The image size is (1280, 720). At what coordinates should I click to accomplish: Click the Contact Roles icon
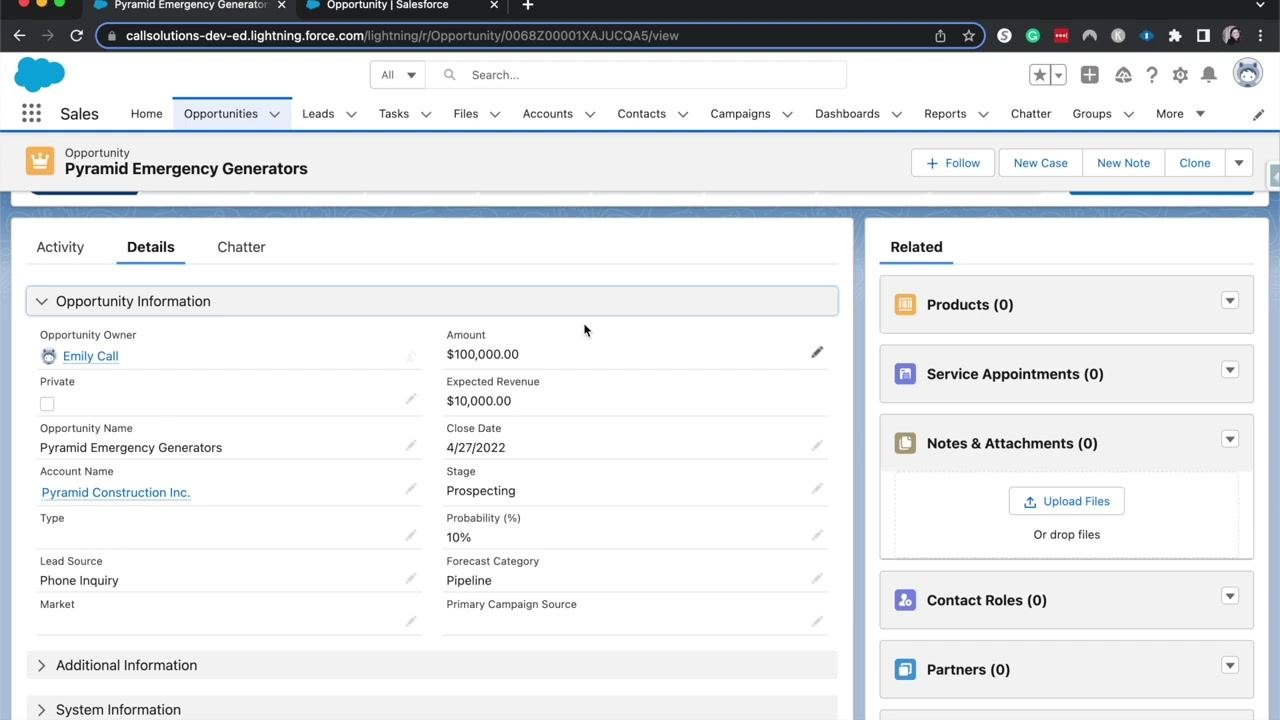[x=905, y=600]
